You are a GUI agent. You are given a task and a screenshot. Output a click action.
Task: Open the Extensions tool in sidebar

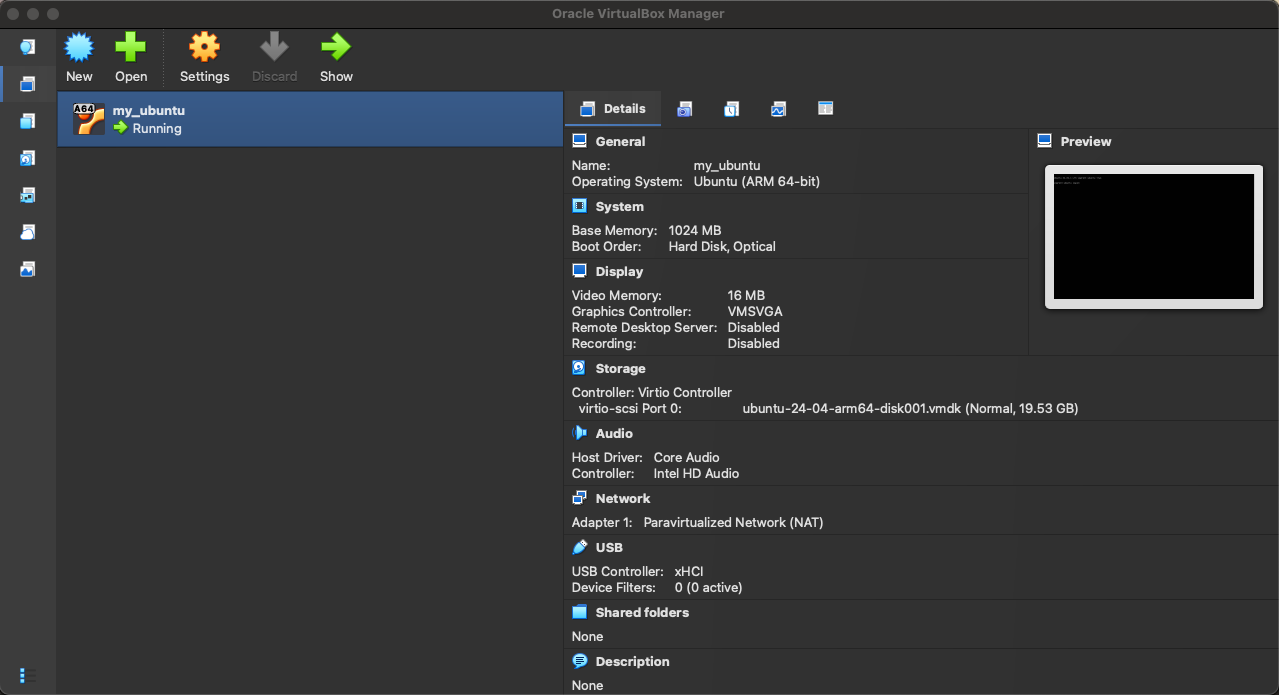point(28,121)
